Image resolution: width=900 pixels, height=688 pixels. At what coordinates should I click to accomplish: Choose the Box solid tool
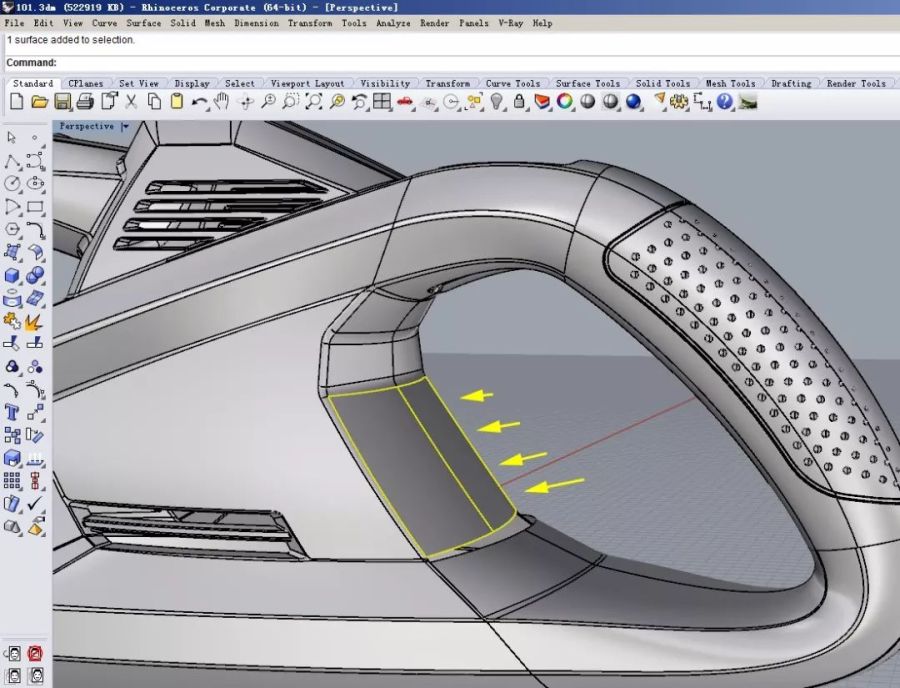pyautogui.click(x=12, y=276)
